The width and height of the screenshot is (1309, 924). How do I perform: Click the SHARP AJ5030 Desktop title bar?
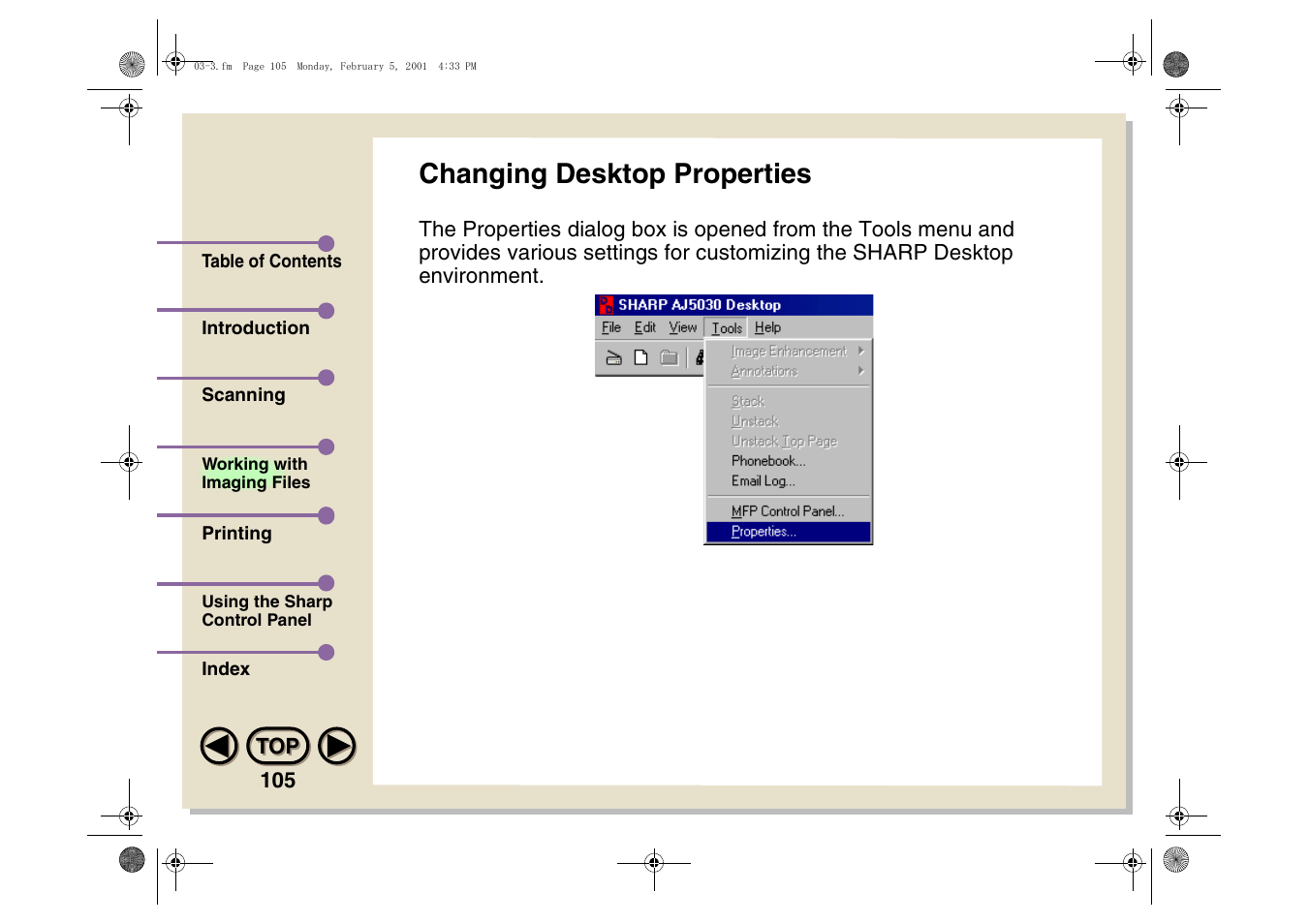(733, 305)
